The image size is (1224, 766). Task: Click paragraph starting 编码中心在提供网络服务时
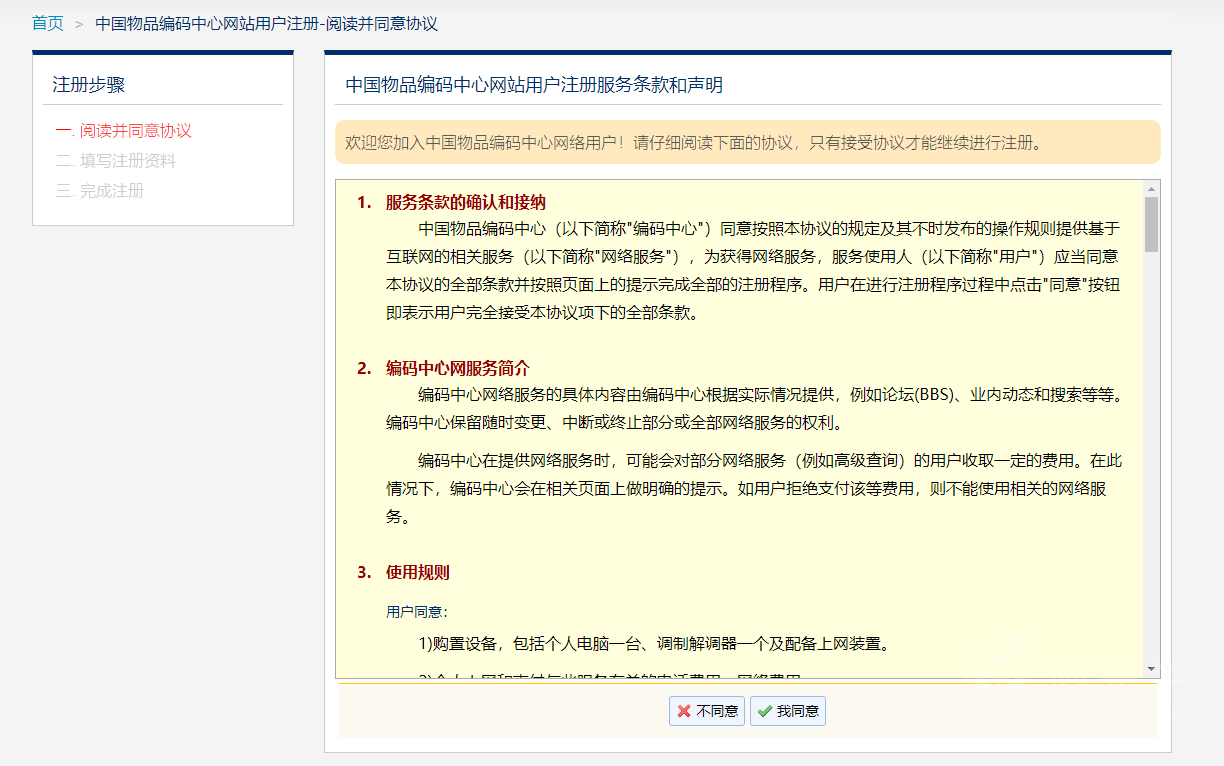pos(754,489)
